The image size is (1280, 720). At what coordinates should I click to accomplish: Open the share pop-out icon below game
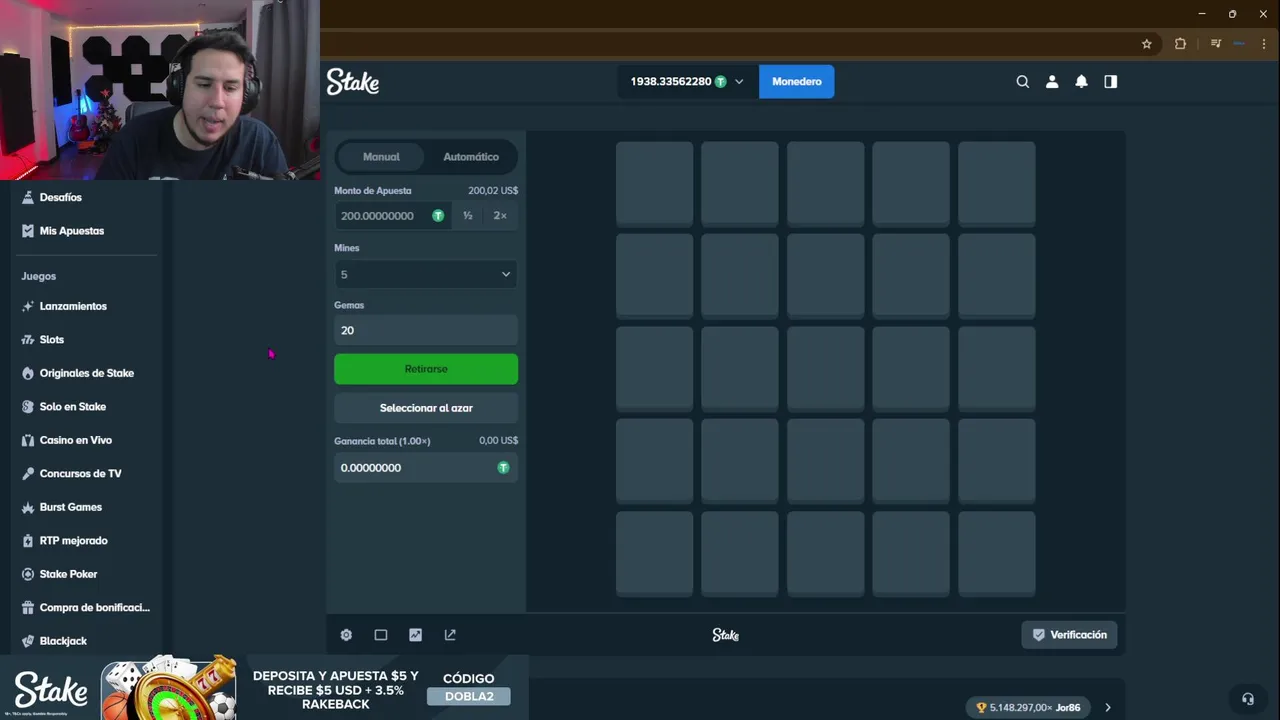450,635
